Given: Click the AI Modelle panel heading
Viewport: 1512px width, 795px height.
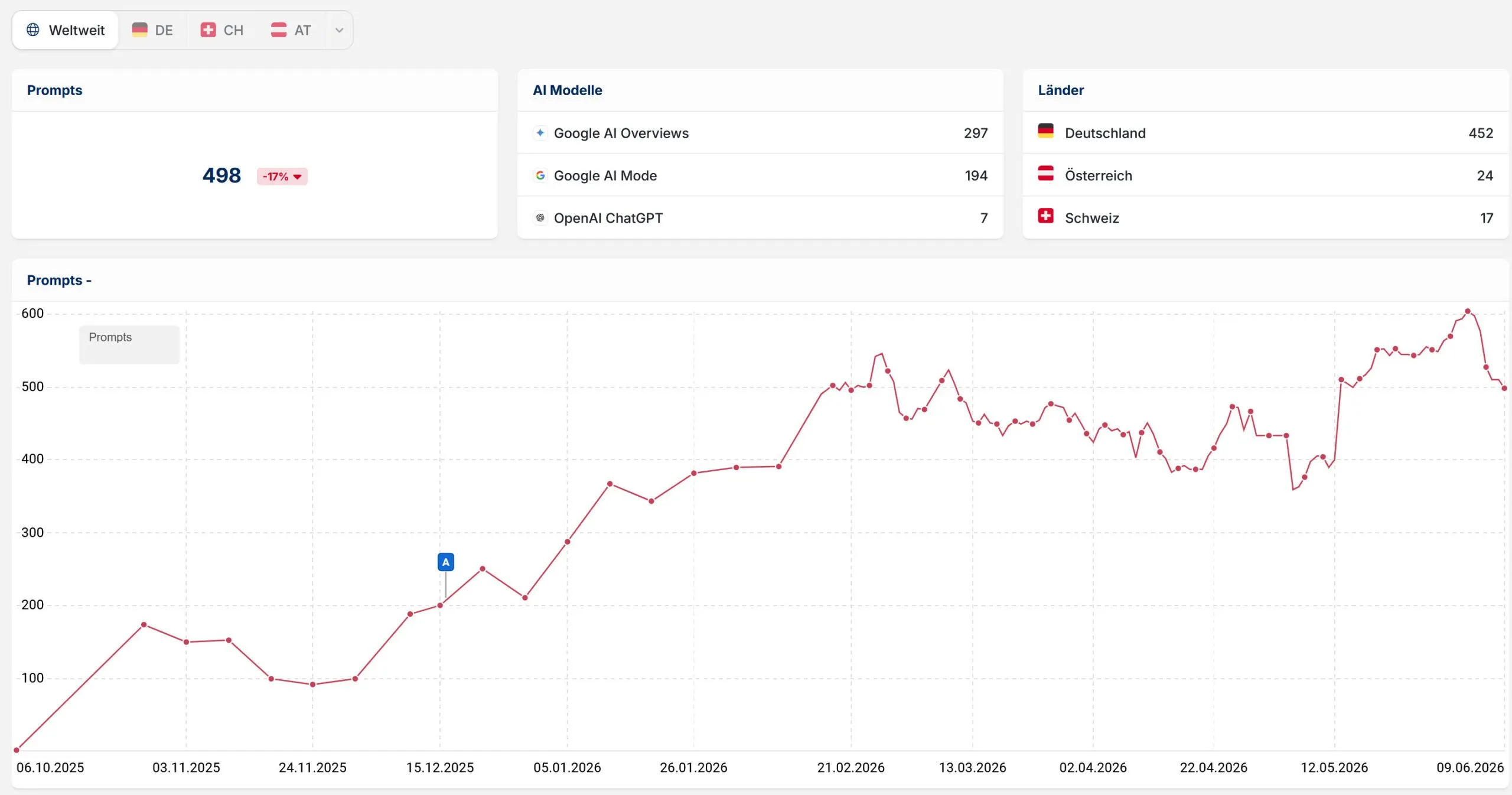Looking at the screenshot, I should pos(568,90).
